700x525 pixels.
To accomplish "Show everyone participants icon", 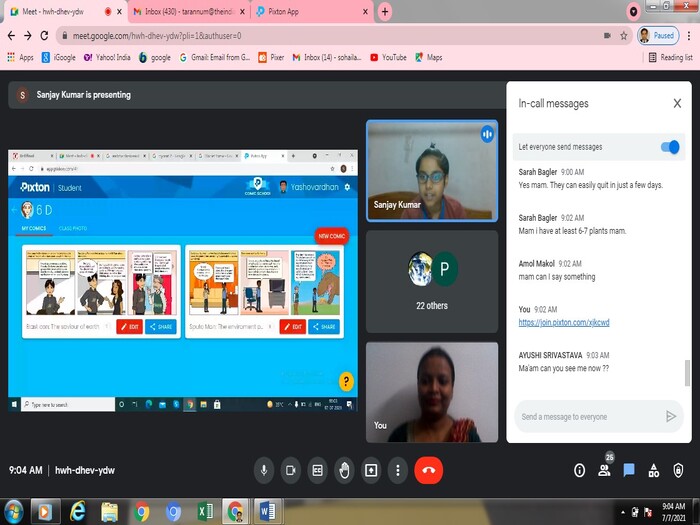I will tap(604, 470).
